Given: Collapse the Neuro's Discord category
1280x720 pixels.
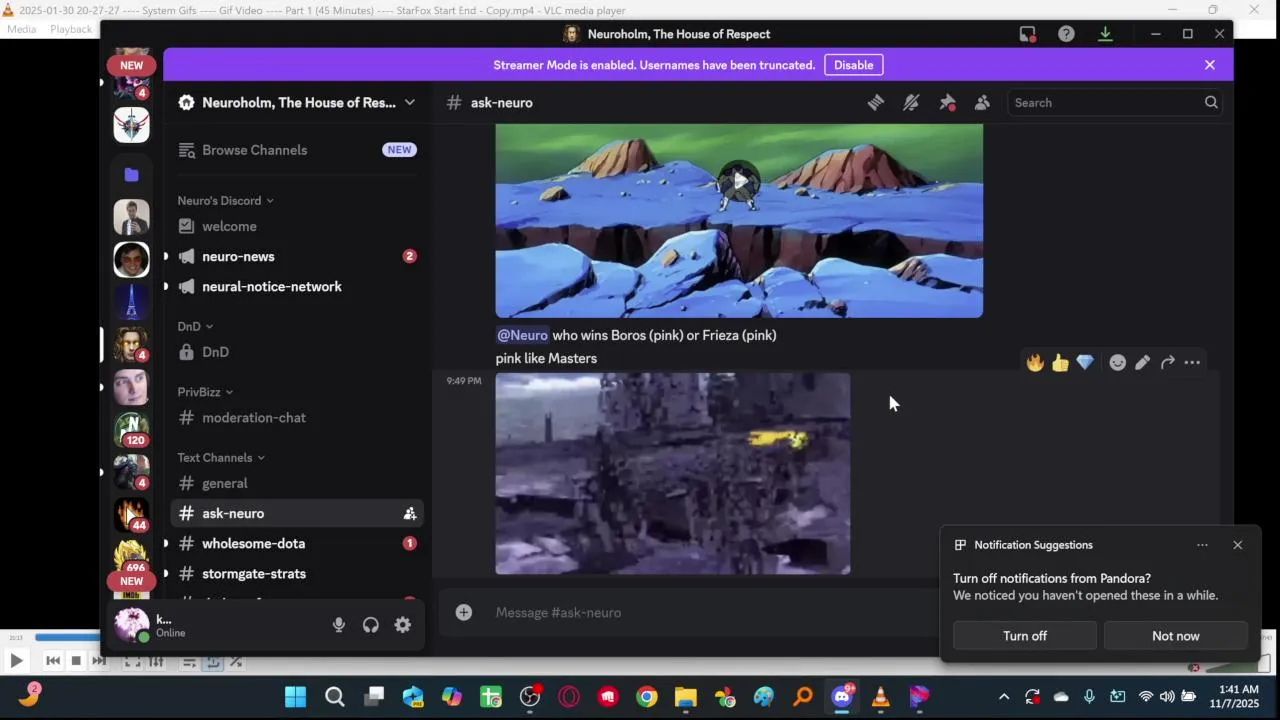Looking at the screenshot, I should pos(226,200).
